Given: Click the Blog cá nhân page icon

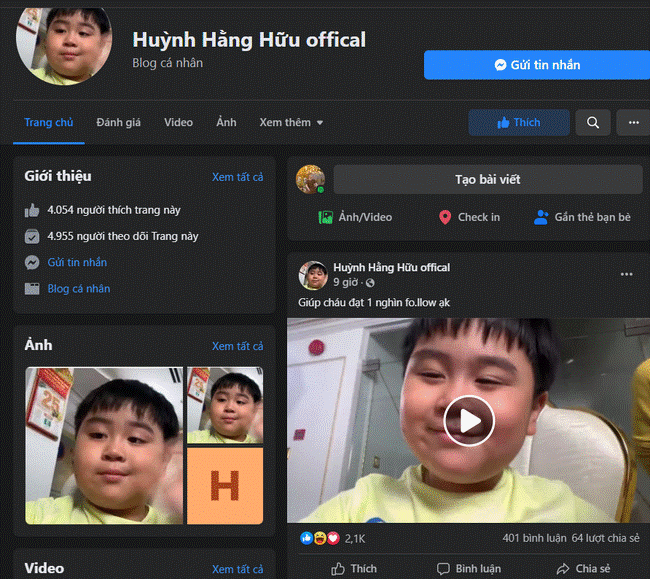Looking at the screenshot, I should point(32,289).
